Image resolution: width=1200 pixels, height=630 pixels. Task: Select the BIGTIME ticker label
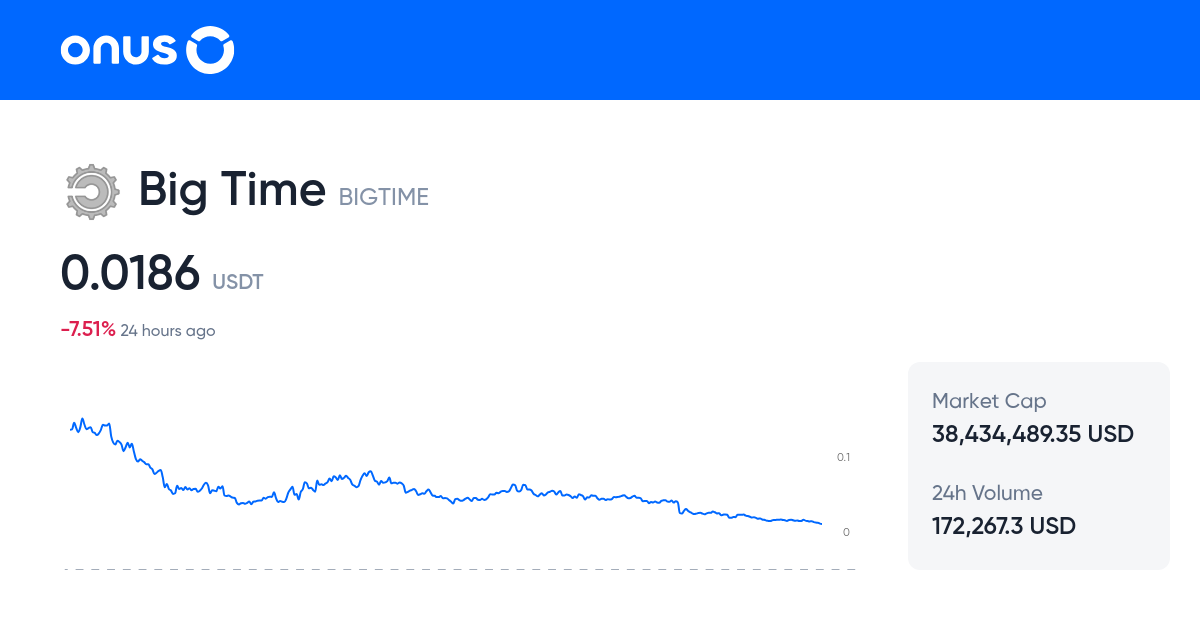click(x=383, y=197)
